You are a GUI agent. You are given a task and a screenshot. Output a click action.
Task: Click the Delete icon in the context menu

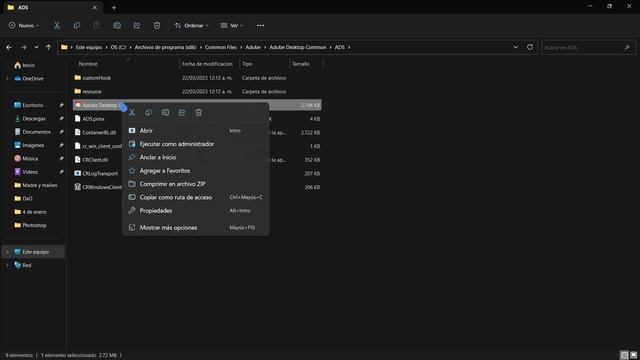tap(198, 113)
